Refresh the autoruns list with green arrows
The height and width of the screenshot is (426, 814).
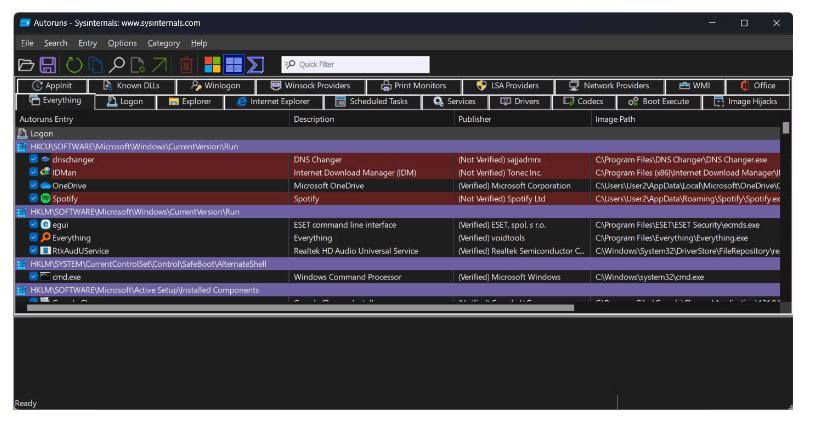coord(73,64)
